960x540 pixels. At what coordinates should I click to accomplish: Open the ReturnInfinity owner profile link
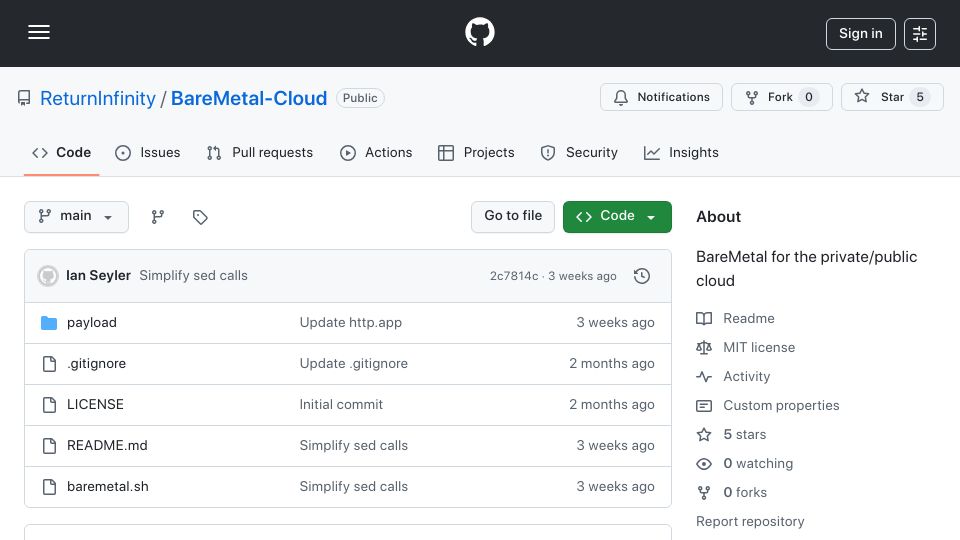click(x=98, y=98)
